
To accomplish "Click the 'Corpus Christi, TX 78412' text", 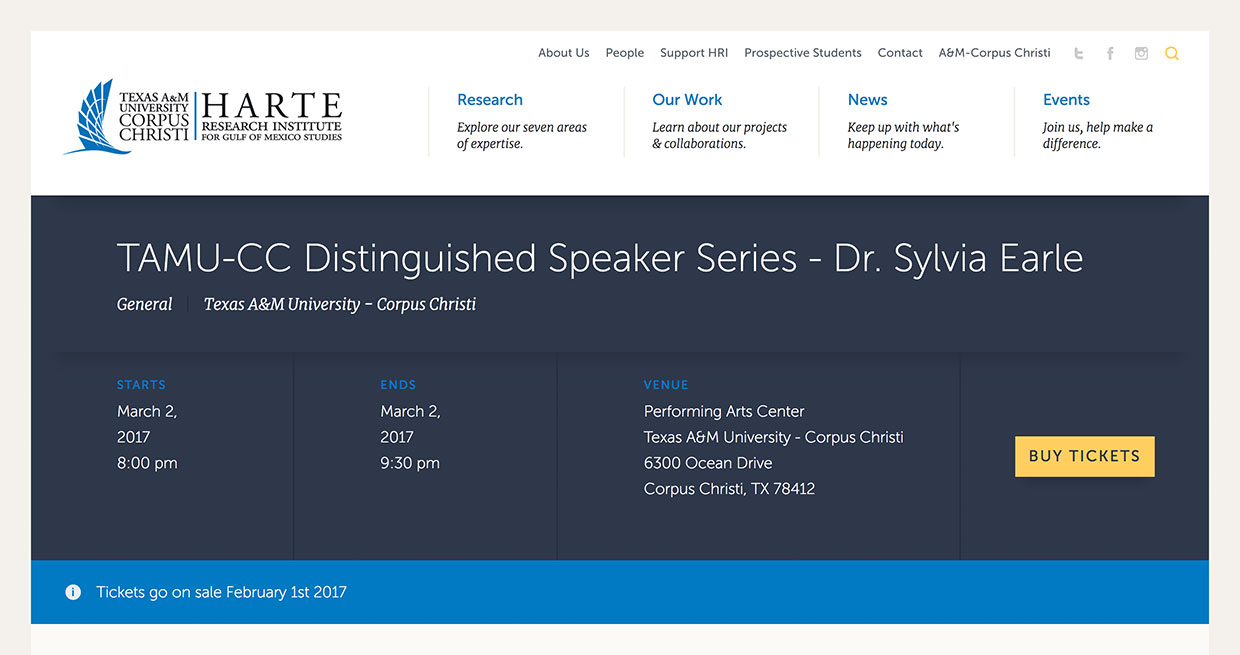I will point(729,489).
